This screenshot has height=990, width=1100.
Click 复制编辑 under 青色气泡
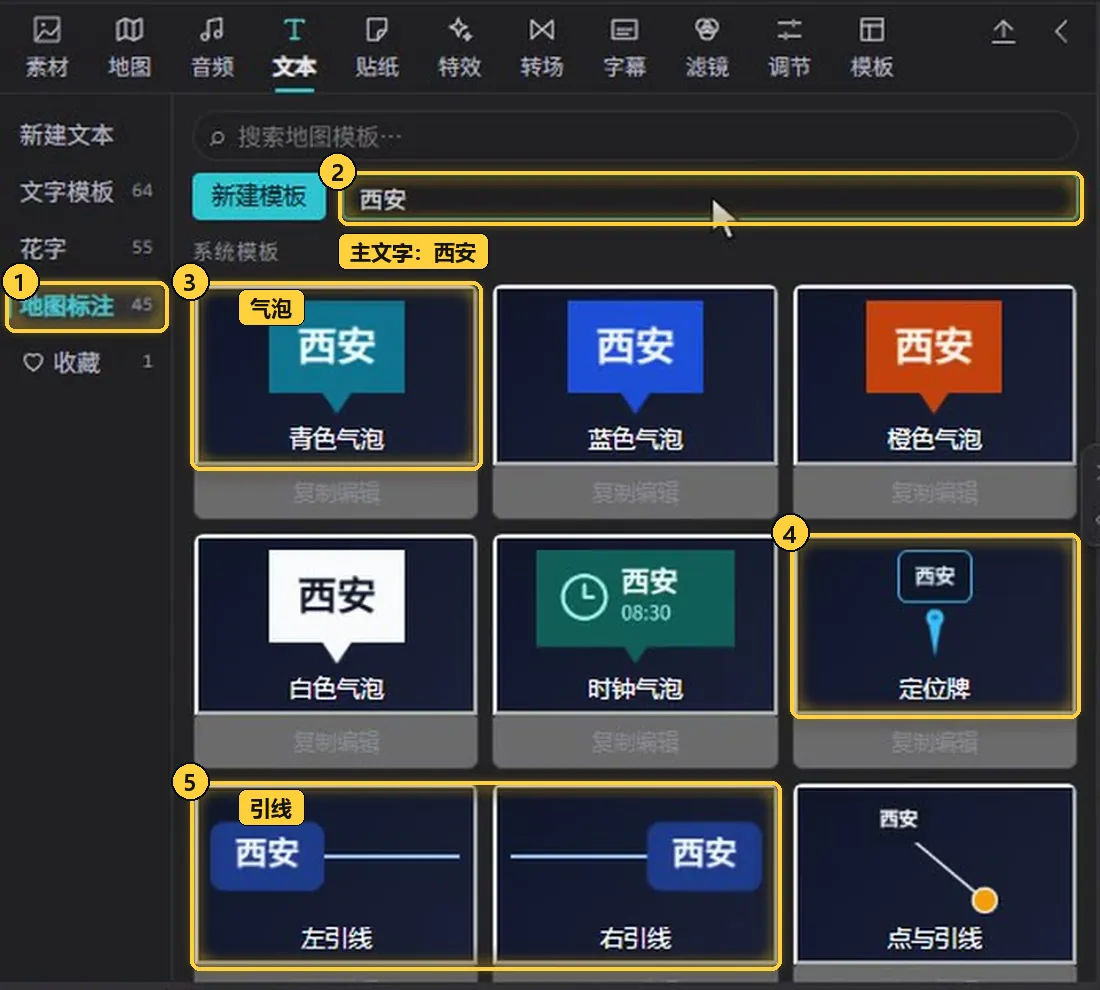pyautogui.click(x=336, y=493)
